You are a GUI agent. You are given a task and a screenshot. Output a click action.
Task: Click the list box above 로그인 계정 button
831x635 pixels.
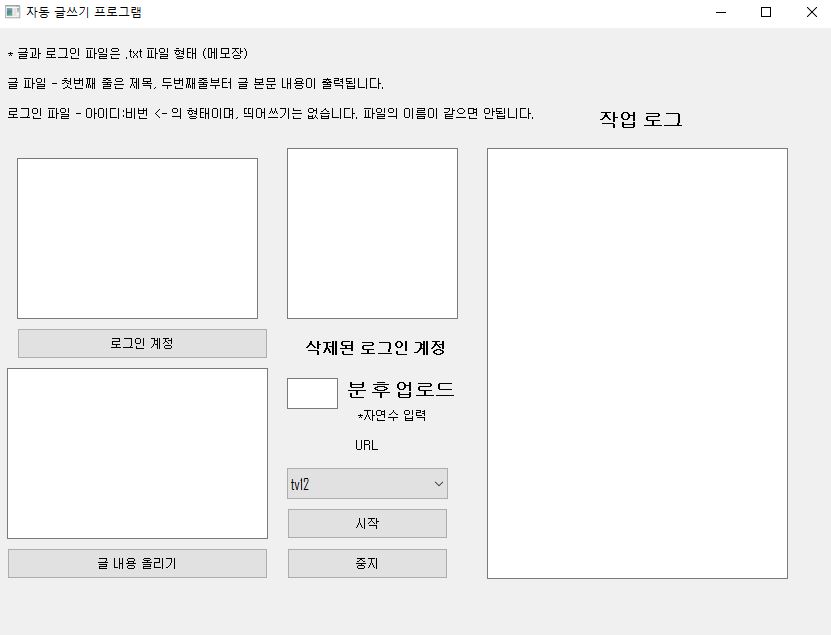[x=137, y=238]
